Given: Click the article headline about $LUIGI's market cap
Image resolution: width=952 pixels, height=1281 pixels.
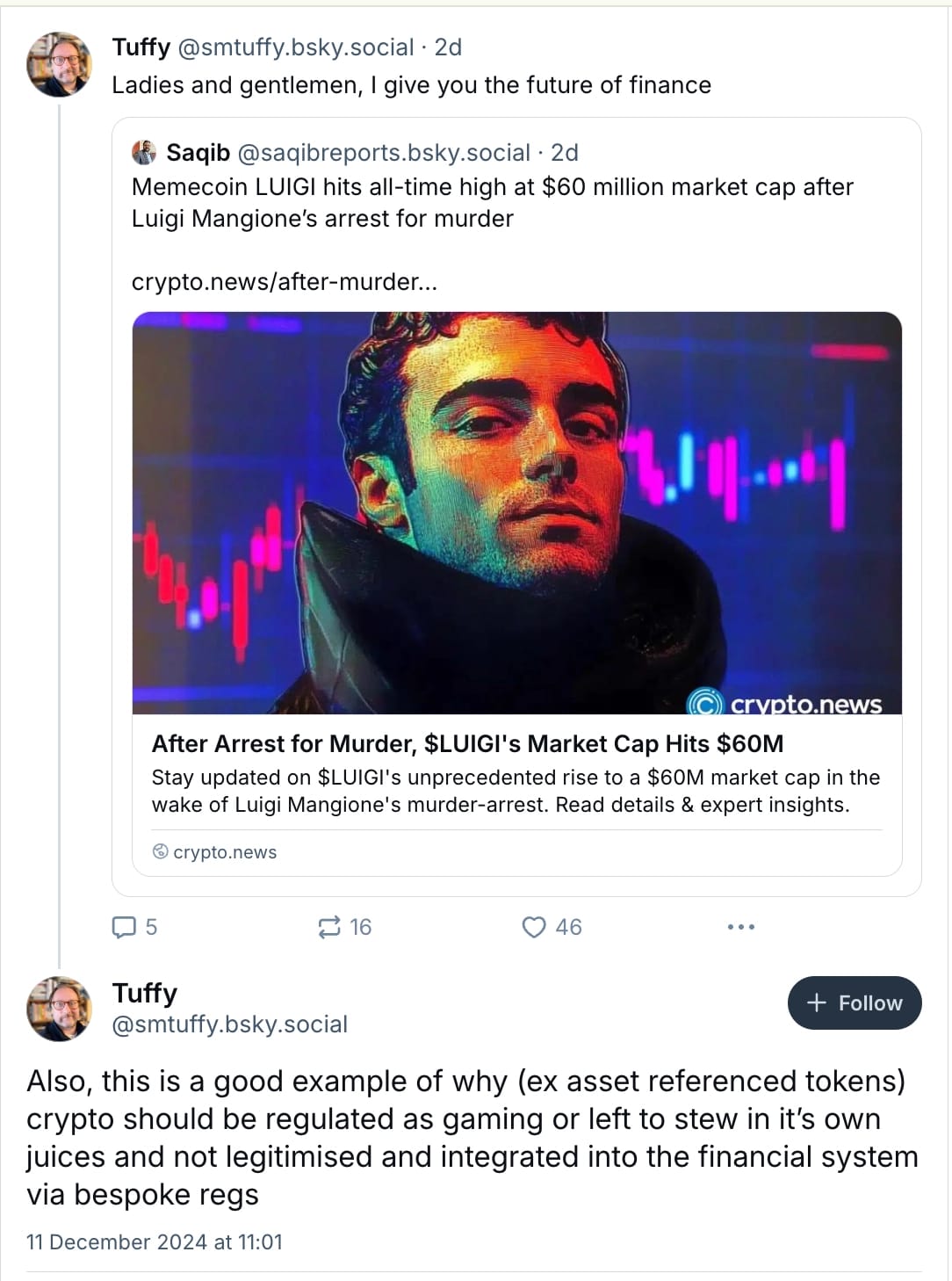Looking at the screenshot, I should (467, 744).
